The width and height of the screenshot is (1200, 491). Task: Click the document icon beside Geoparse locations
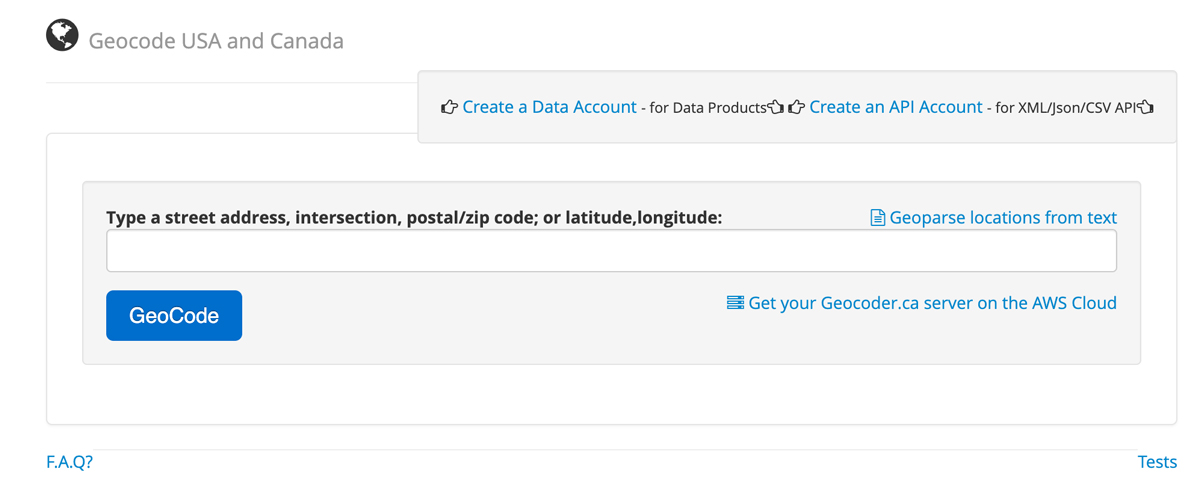click(x=877, y=217)
